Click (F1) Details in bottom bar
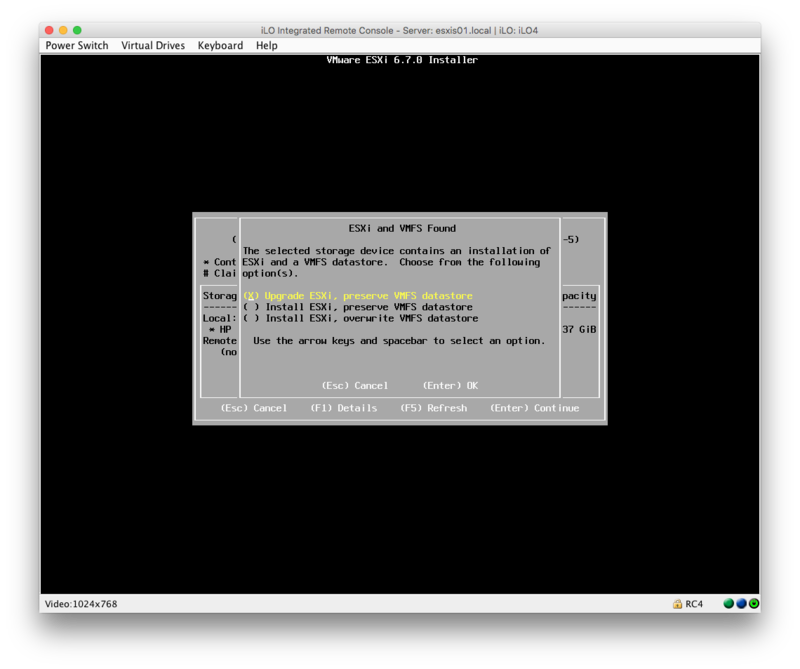 tap(344, 408)
